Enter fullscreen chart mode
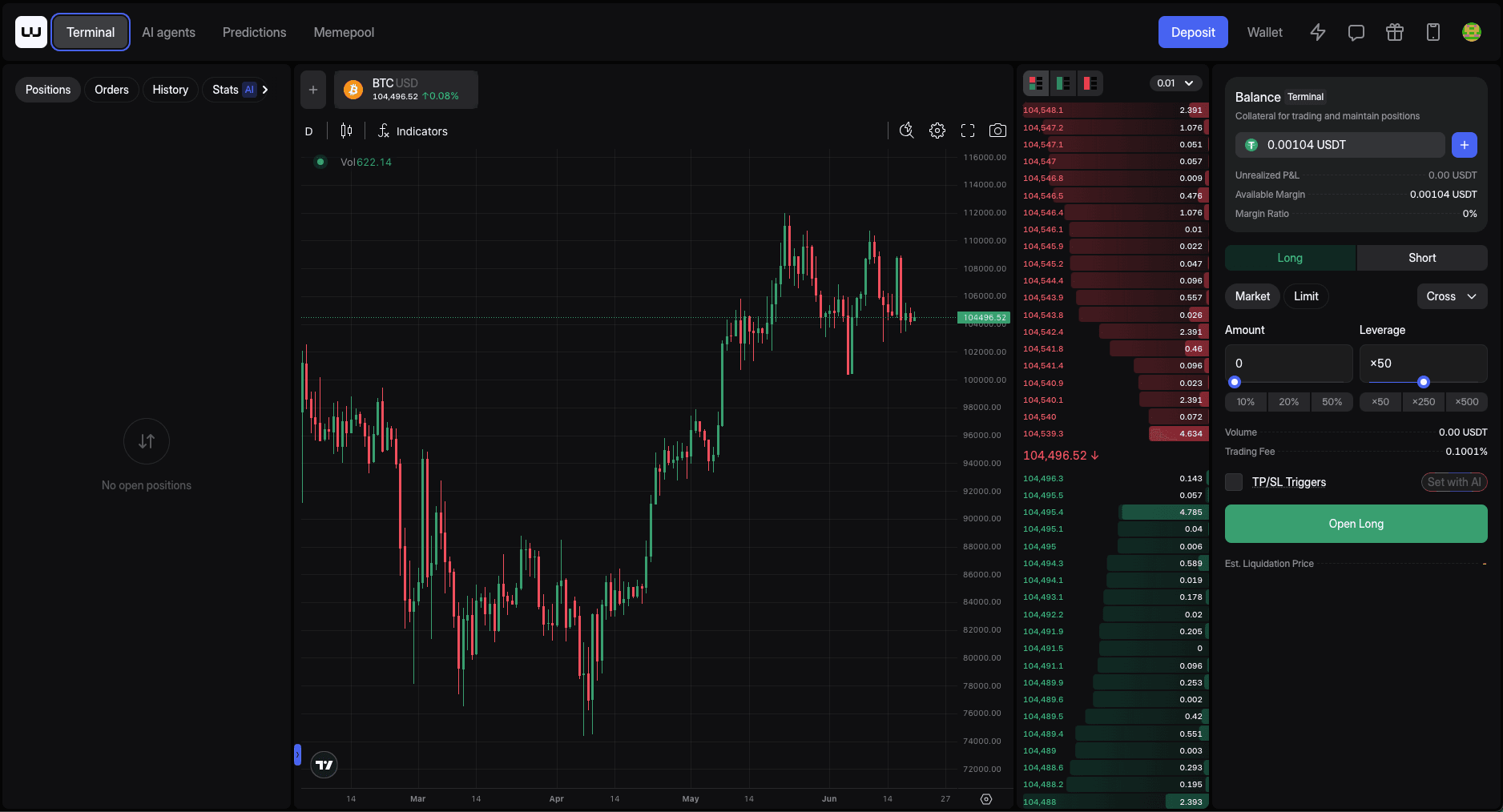 [x=967, y=131]
